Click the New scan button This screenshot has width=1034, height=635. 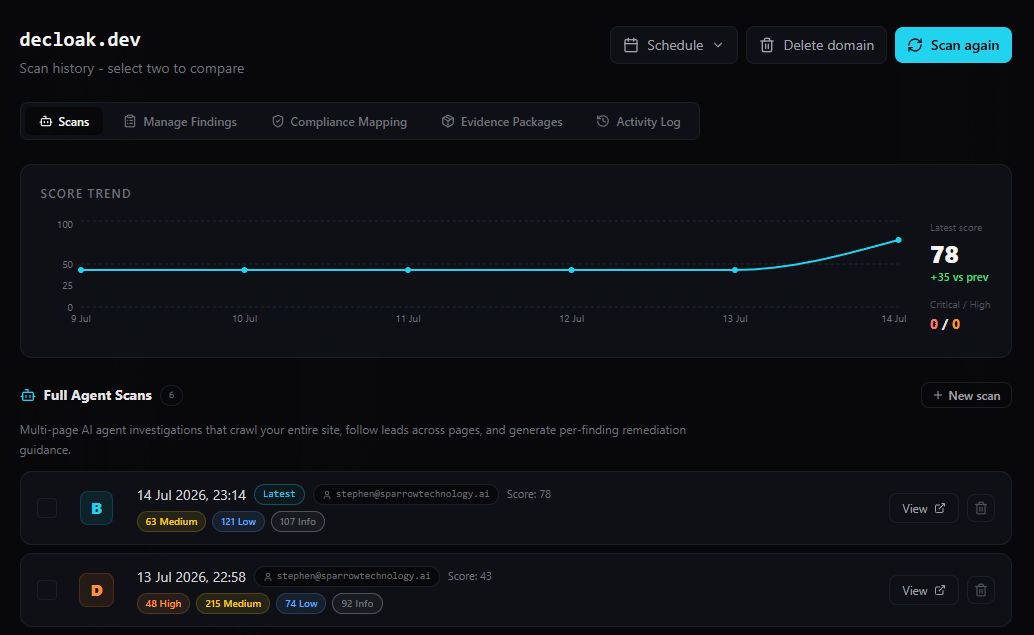966,395
